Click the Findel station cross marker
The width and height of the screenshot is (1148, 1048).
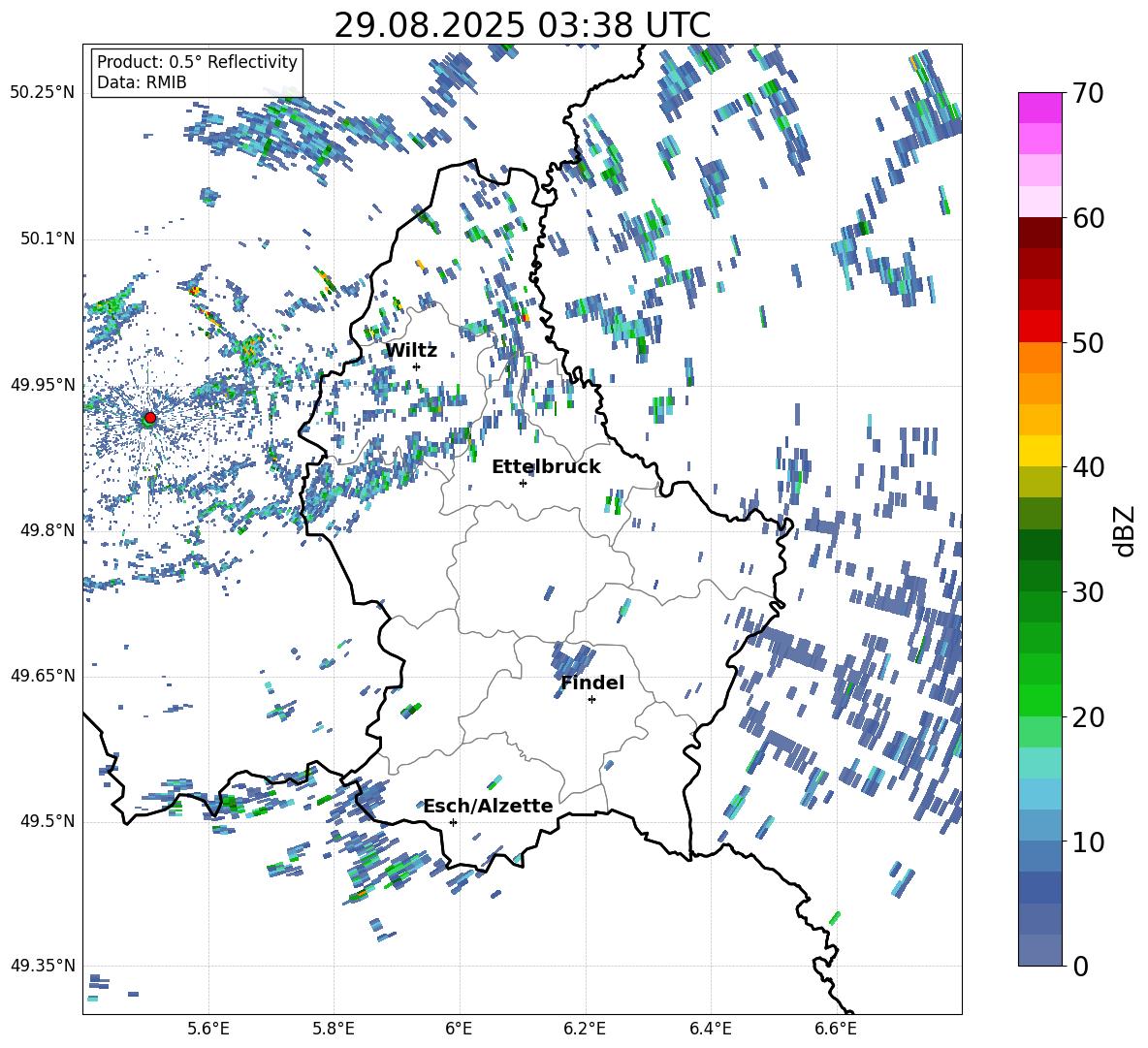591,700
